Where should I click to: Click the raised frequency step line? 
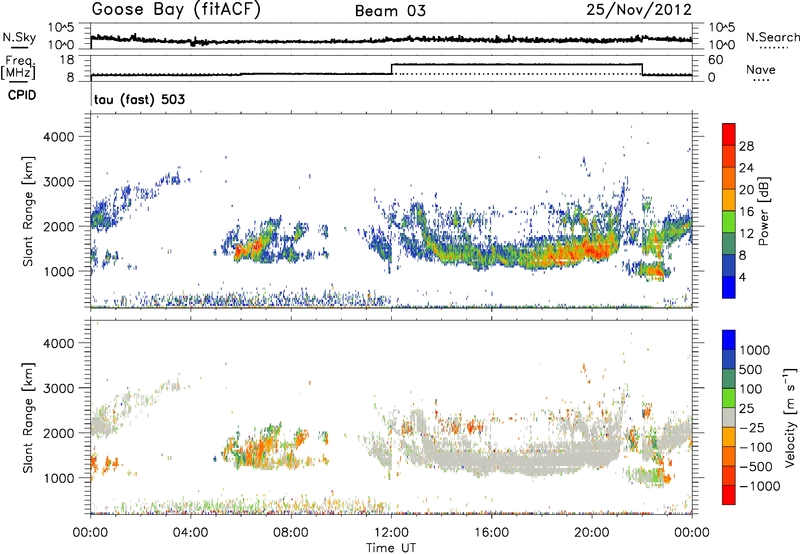pos(516,64)
